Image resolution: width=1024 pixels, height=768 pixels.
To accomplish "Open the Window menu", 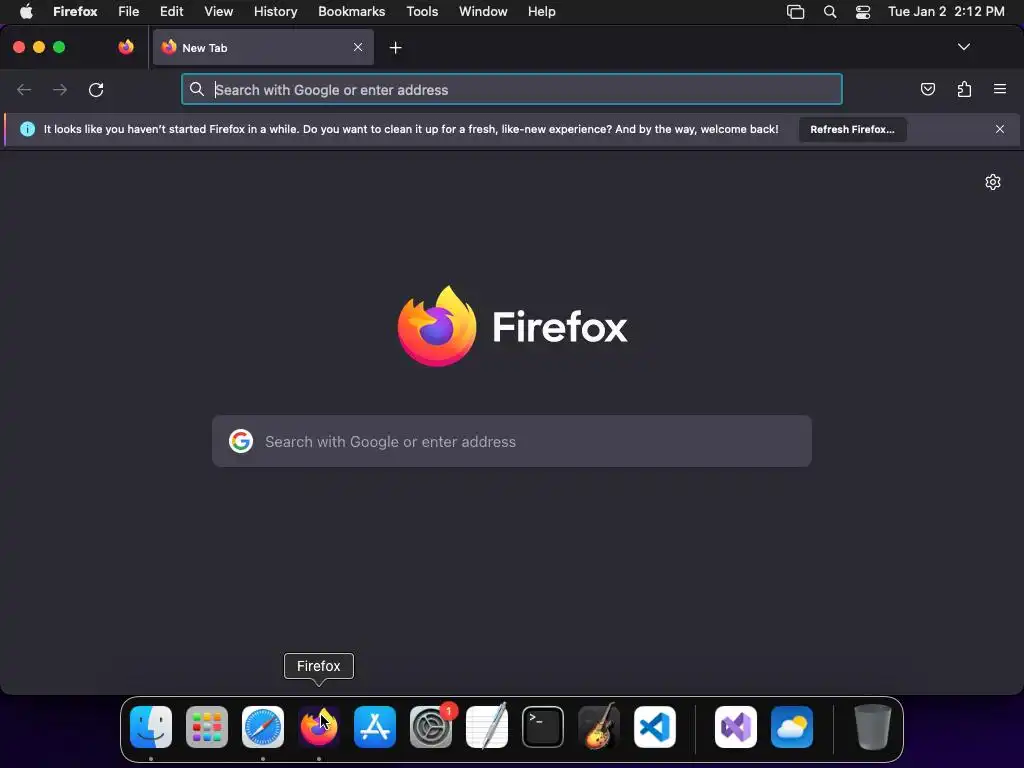I will click(x=483, y=12).
